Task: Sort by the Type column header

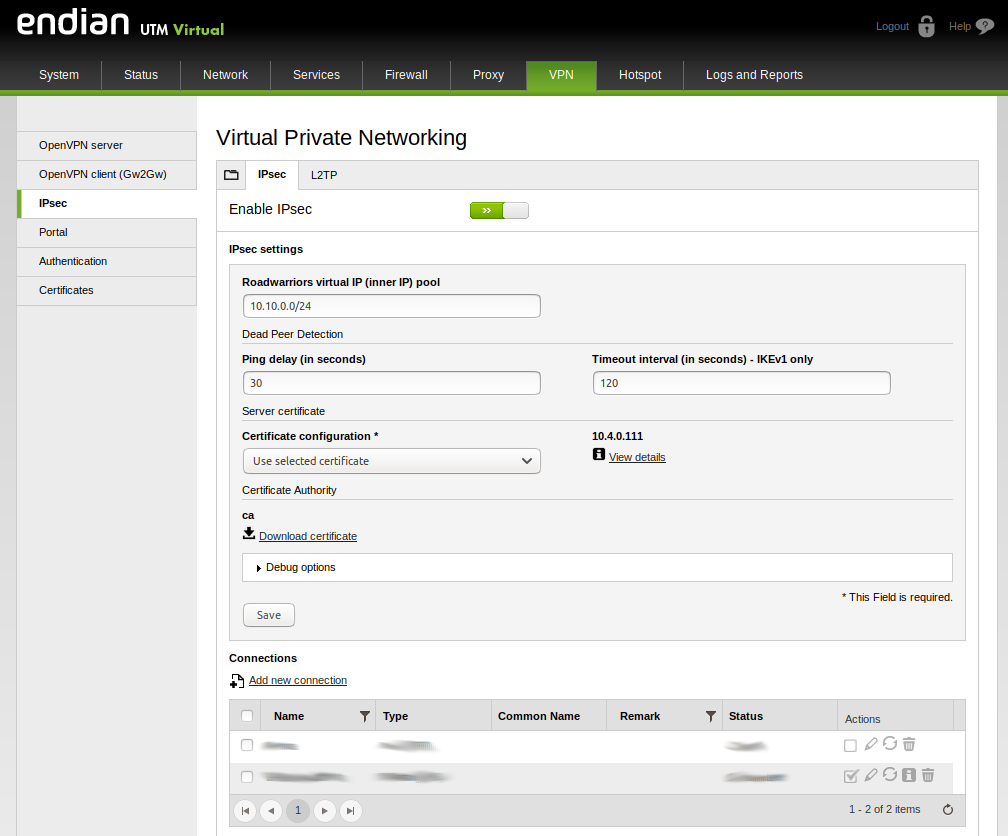Action: point(395,716)
